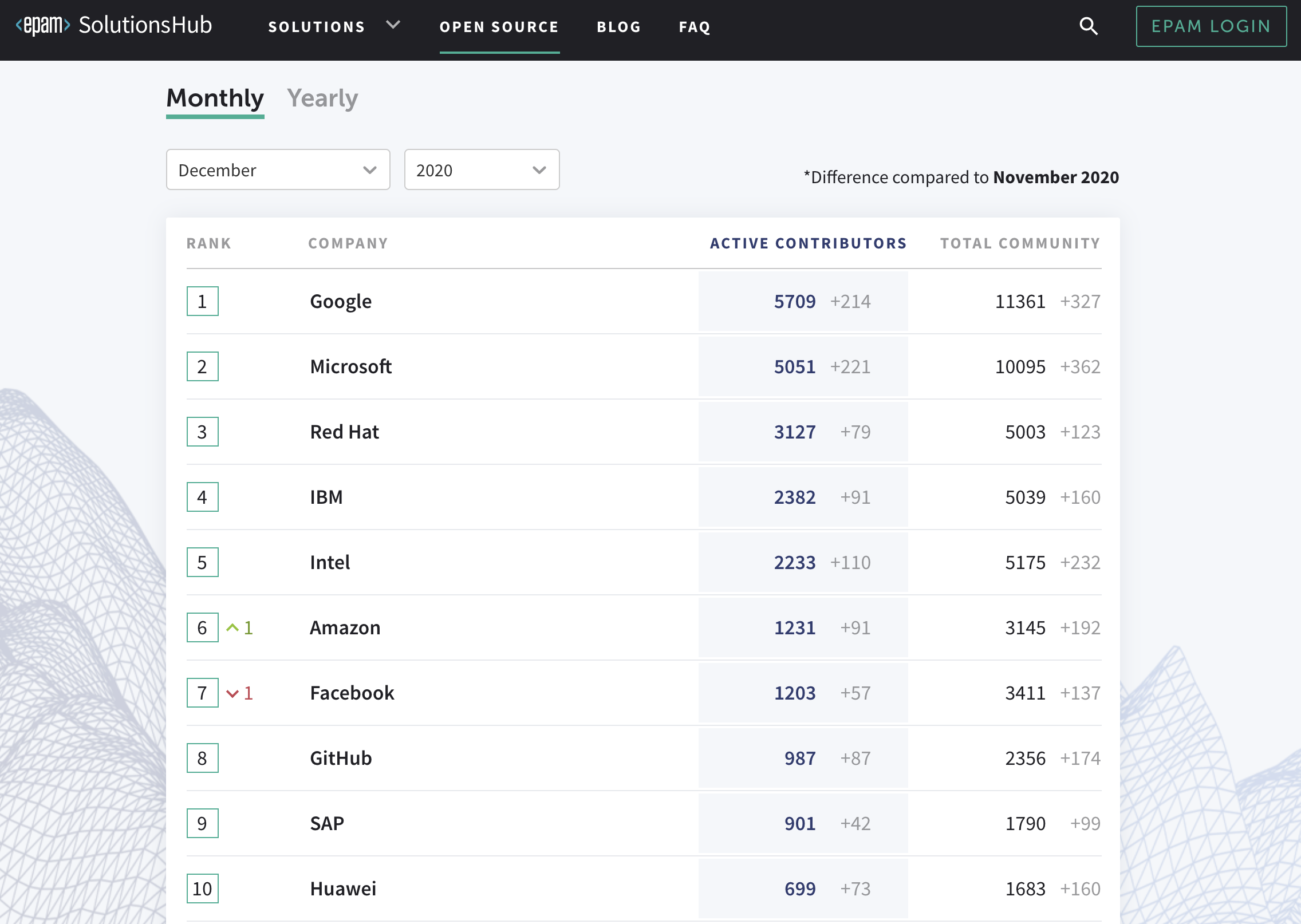Click the EPAM LOGIN button
The height and width of the screenshot is (924, 1301).
tap(1211, 26)
